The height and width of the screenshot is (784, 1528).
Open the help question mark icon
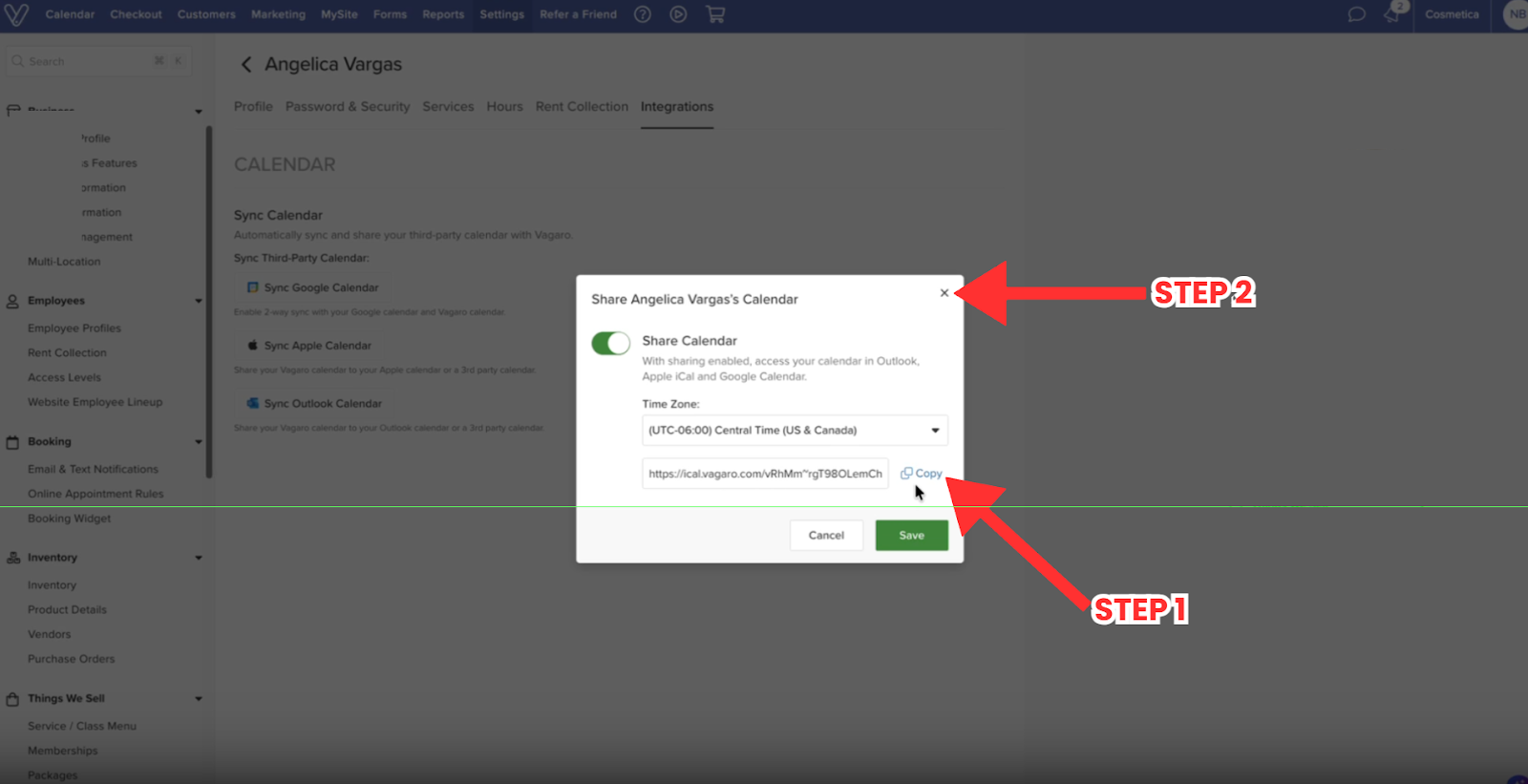[643, 14]
